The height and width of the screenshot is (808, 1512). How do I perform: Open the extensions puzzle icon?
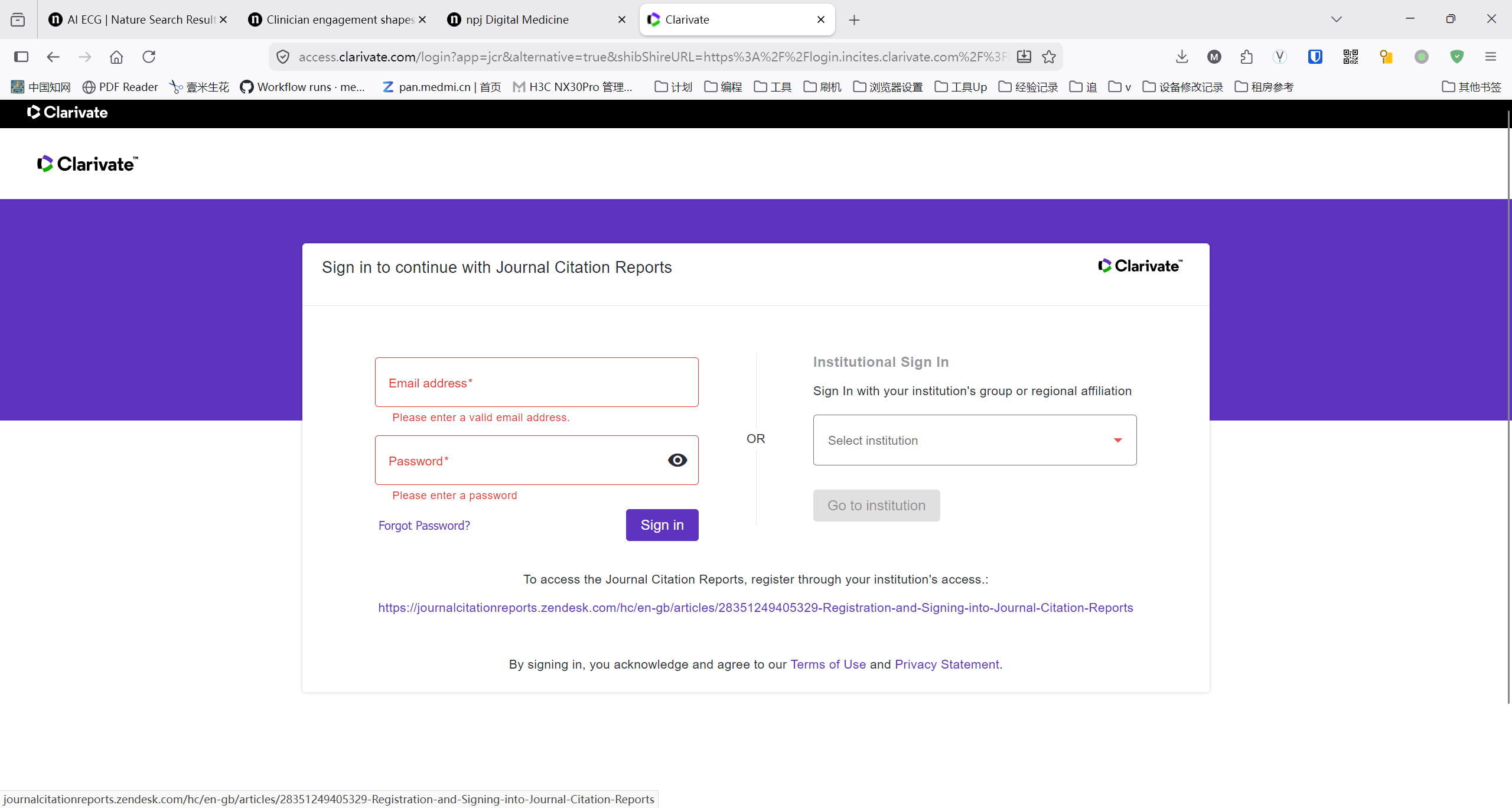(x=1246, y=57)
